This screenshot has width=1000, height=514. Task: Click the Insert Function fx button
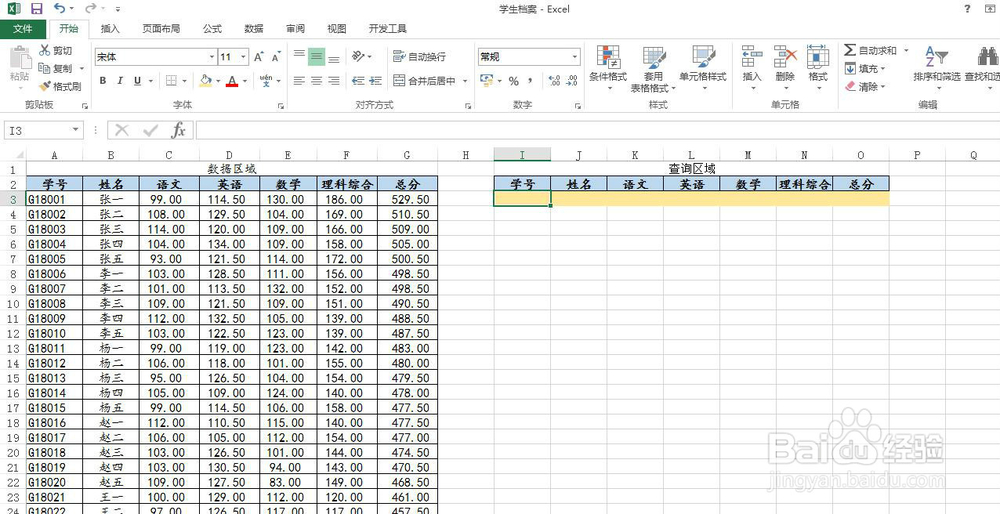[x=178, y=130]
